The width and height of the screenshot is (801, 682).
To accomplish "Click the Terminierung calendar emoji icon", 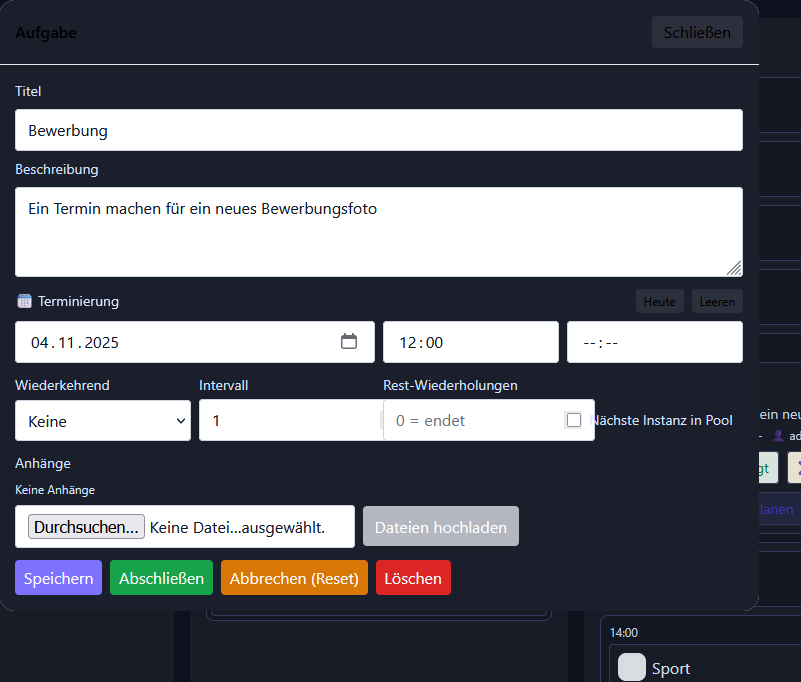I will point(25,301).
